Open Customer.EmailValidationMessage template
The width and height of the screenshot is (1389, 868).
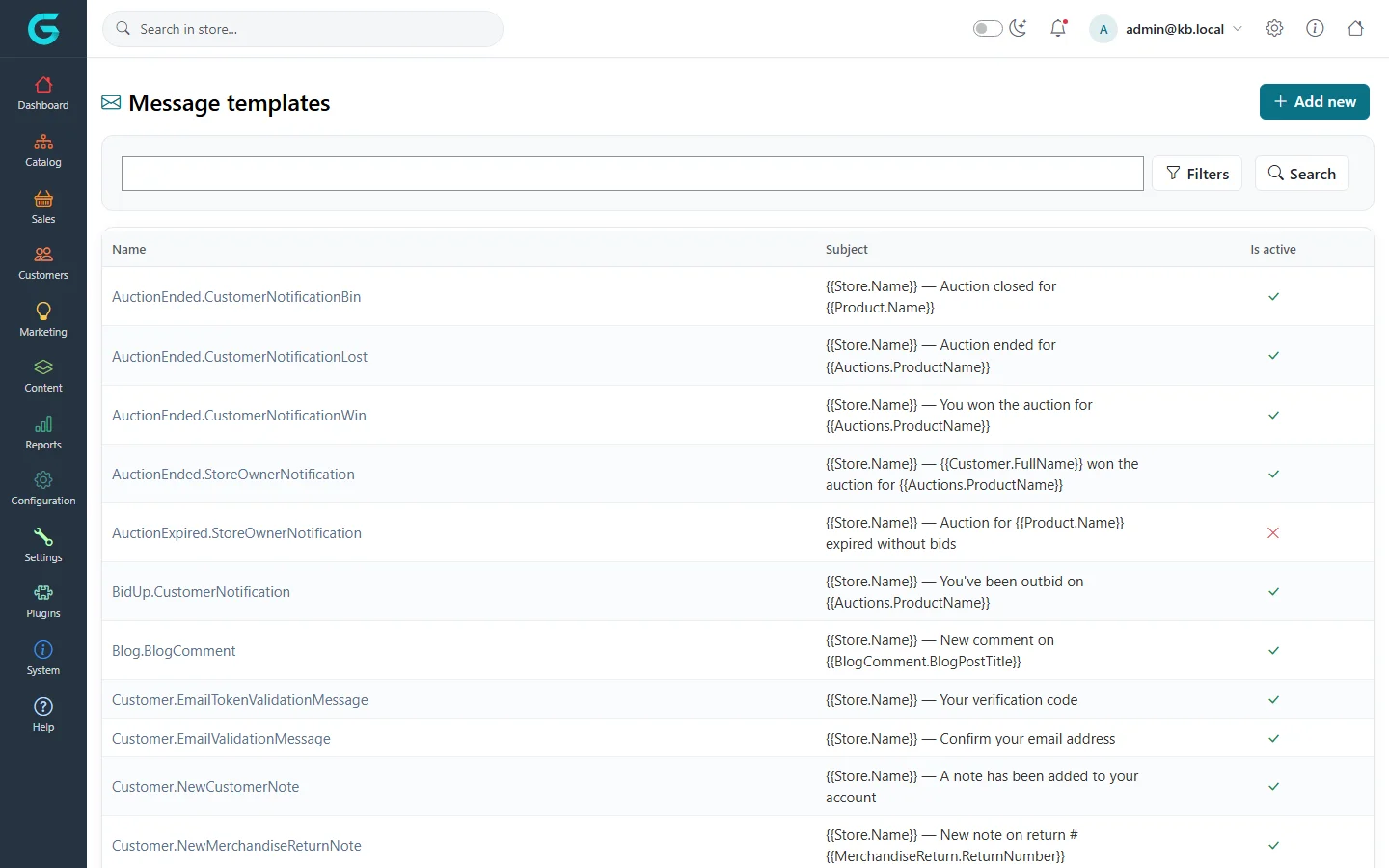221,739
